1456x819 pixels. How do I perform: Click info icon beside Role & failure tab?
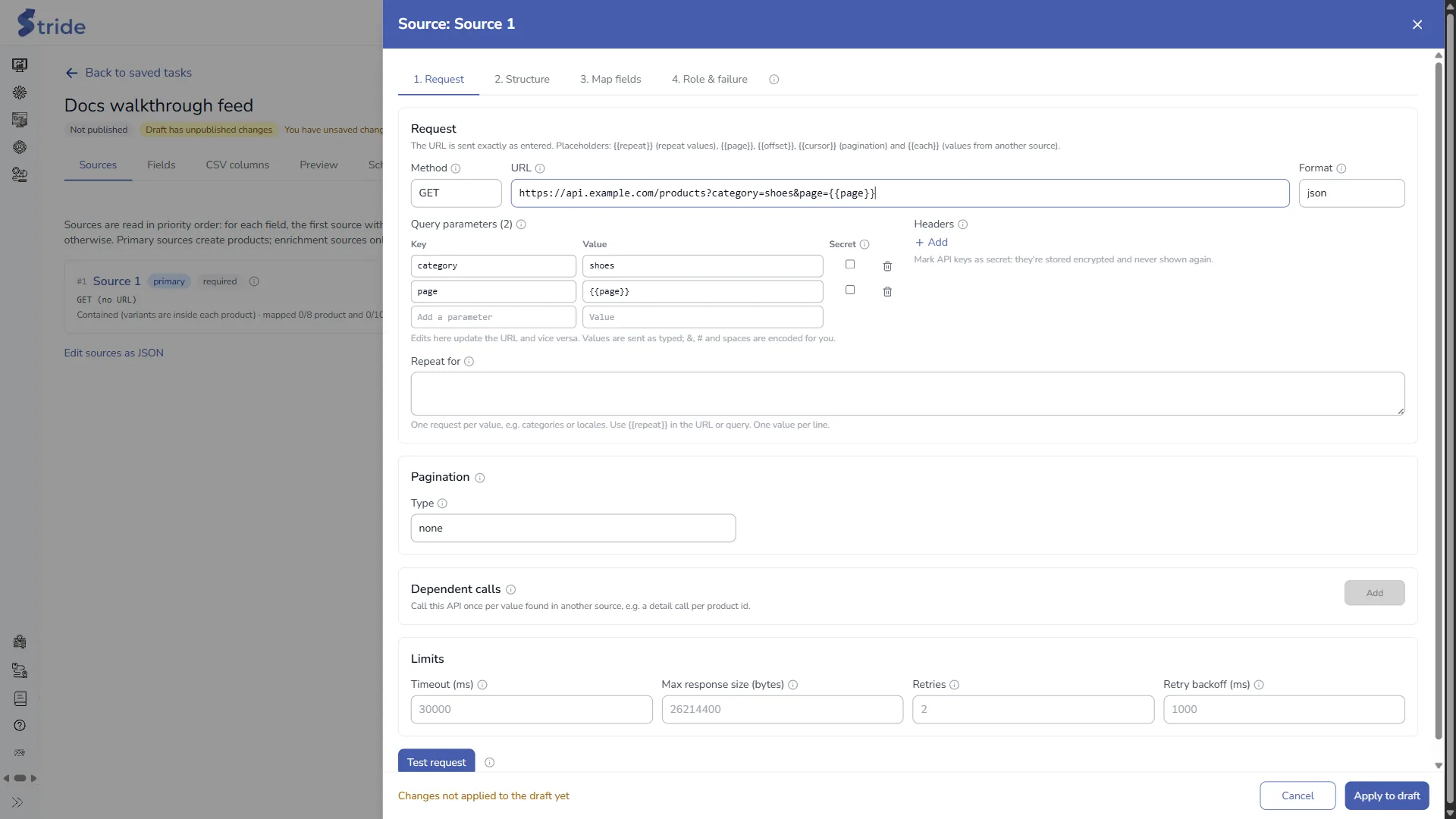[774, 80]
